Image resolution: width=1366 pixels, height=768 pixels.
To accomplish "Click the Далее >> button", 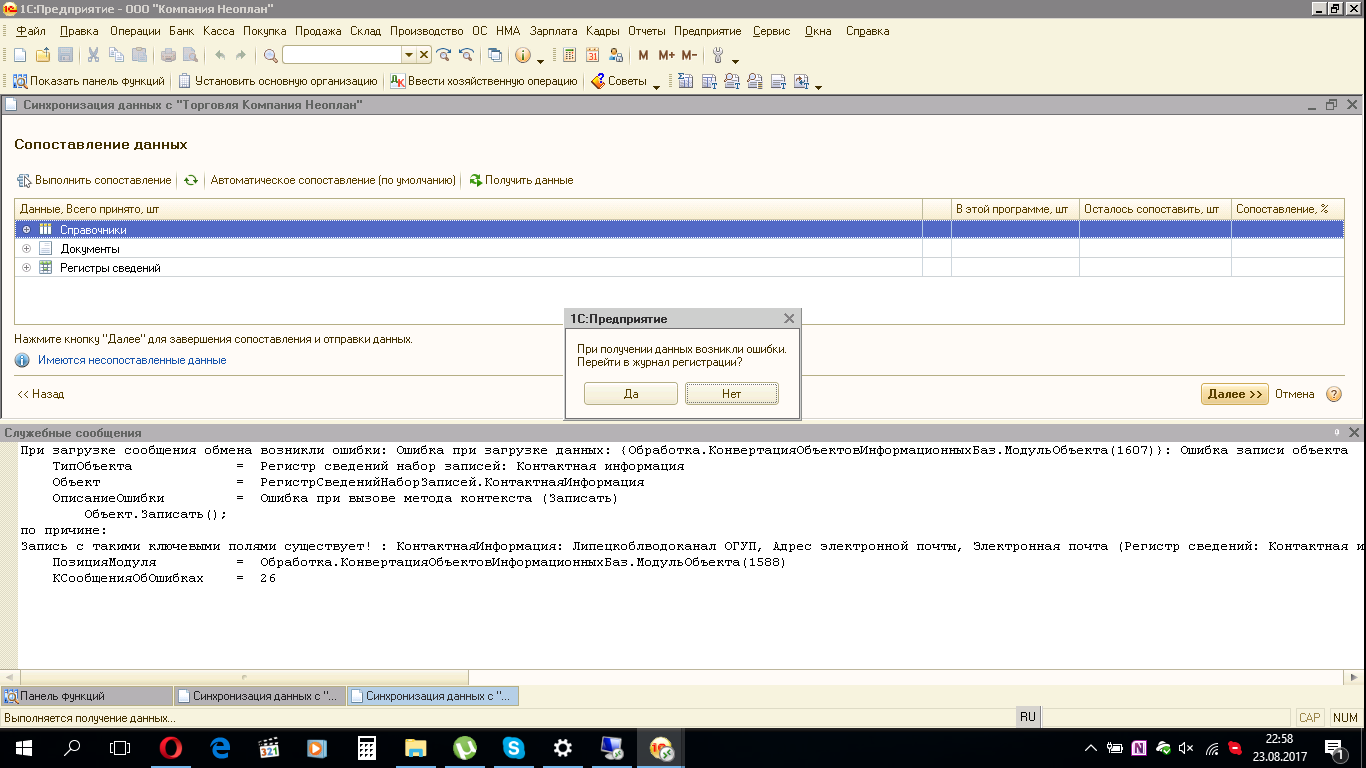I will click(x=1234, y=394).
